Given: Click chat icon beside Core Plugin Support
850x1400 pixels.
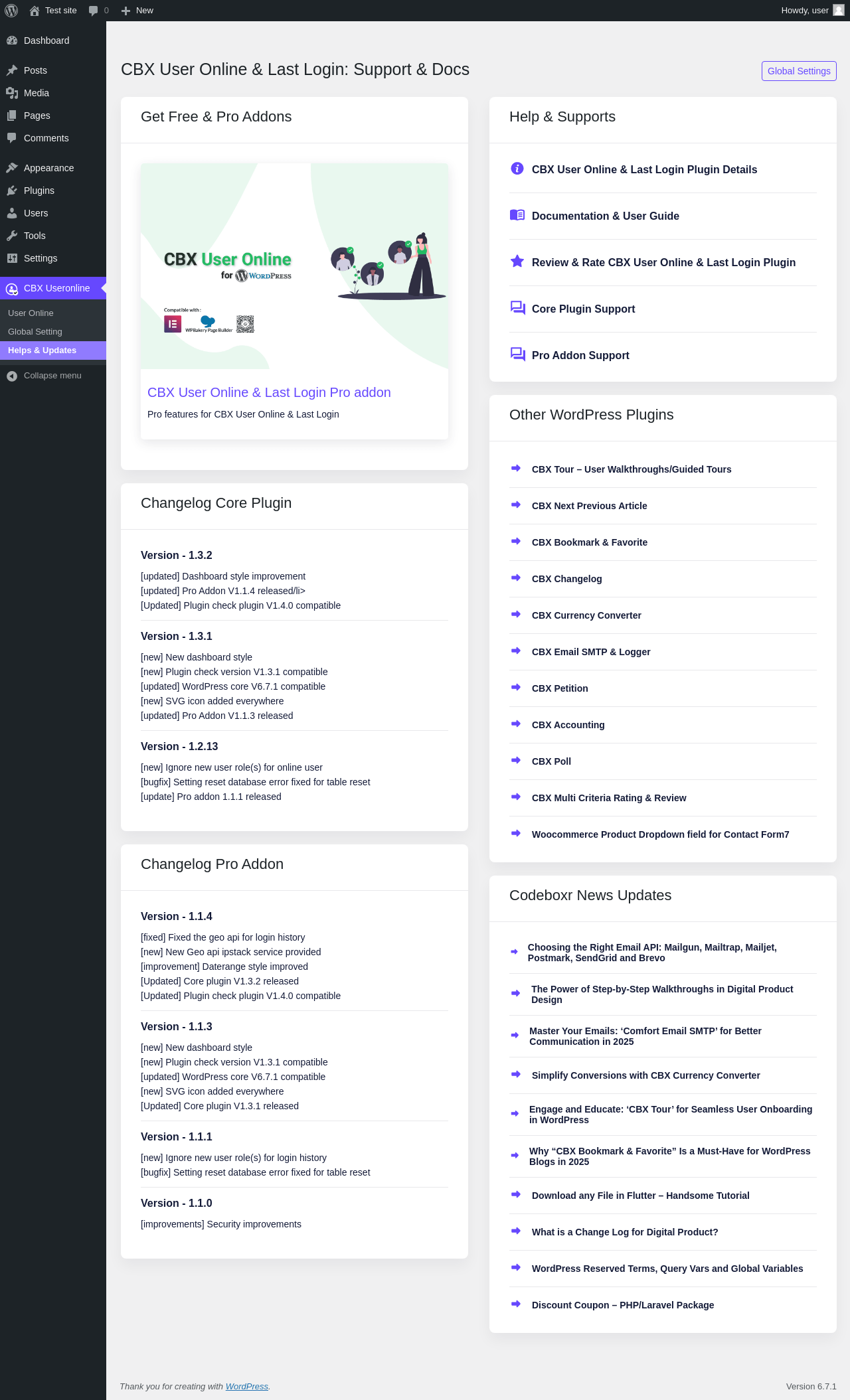Looking at the screenshot, I should point(517,308).
